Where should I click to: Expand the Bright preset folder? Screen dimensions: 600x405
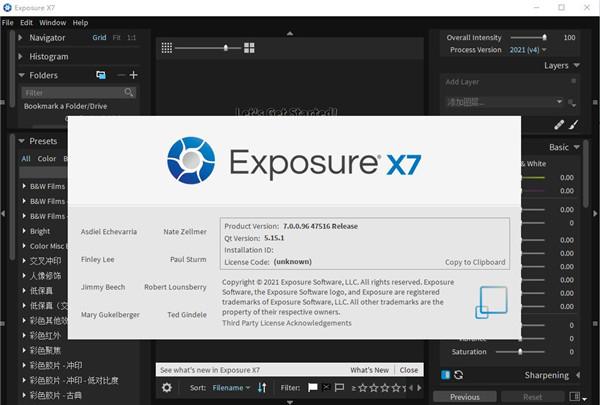24,231
